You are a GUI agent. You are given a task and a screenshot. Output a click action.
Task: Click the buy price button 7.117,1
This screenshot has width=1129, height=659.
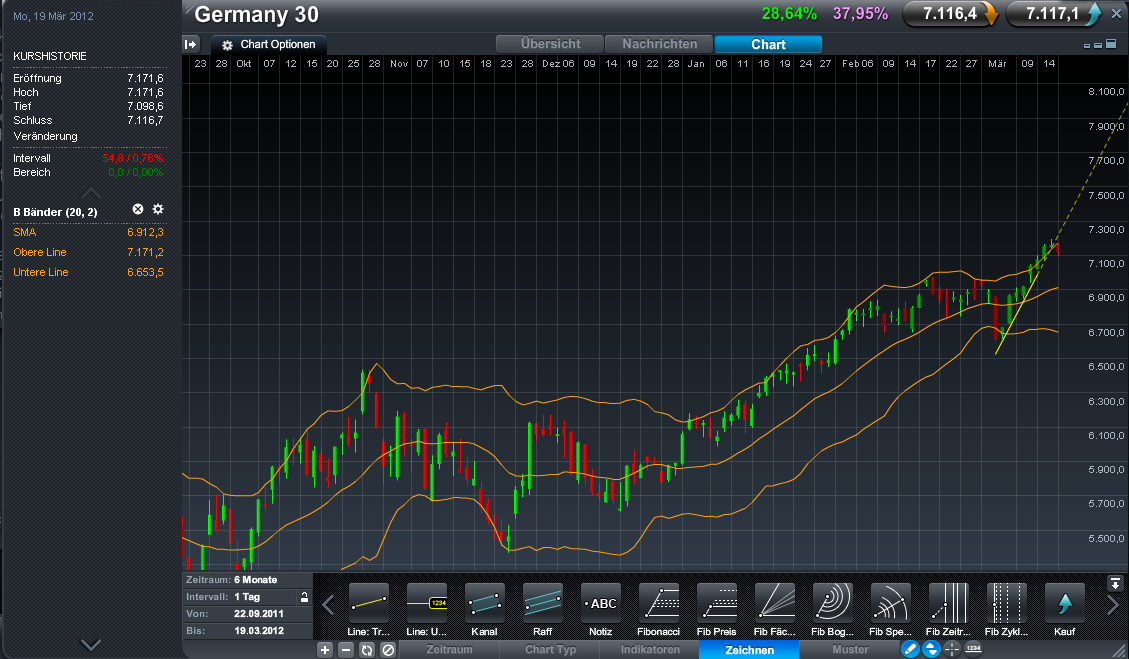1053,14
